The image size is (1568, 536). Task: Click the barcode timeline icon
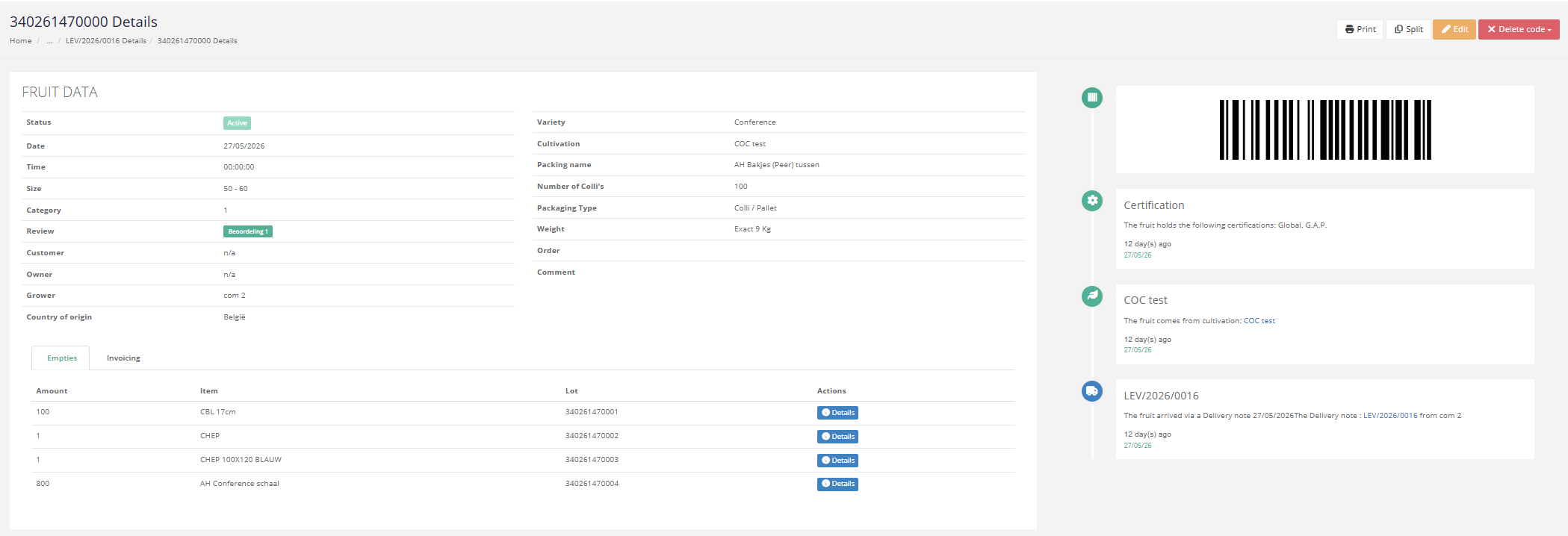(1092, 97)
